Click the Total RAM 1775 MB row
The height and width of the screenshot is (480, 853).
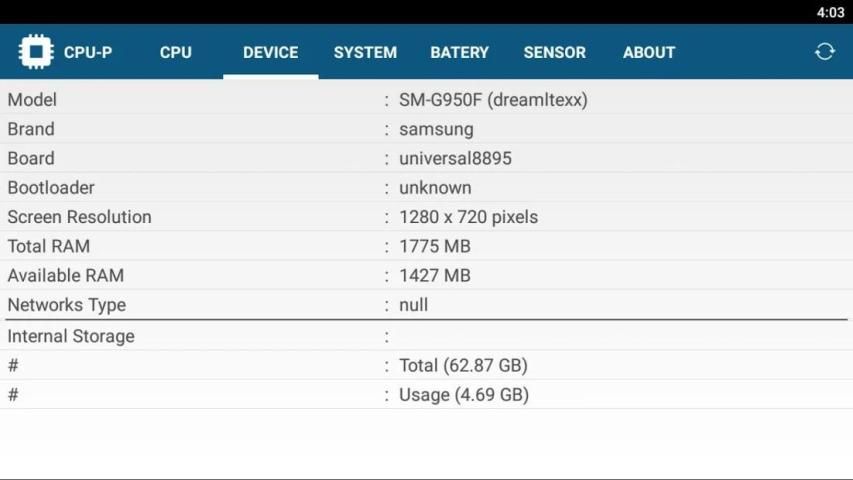point(426,246)
